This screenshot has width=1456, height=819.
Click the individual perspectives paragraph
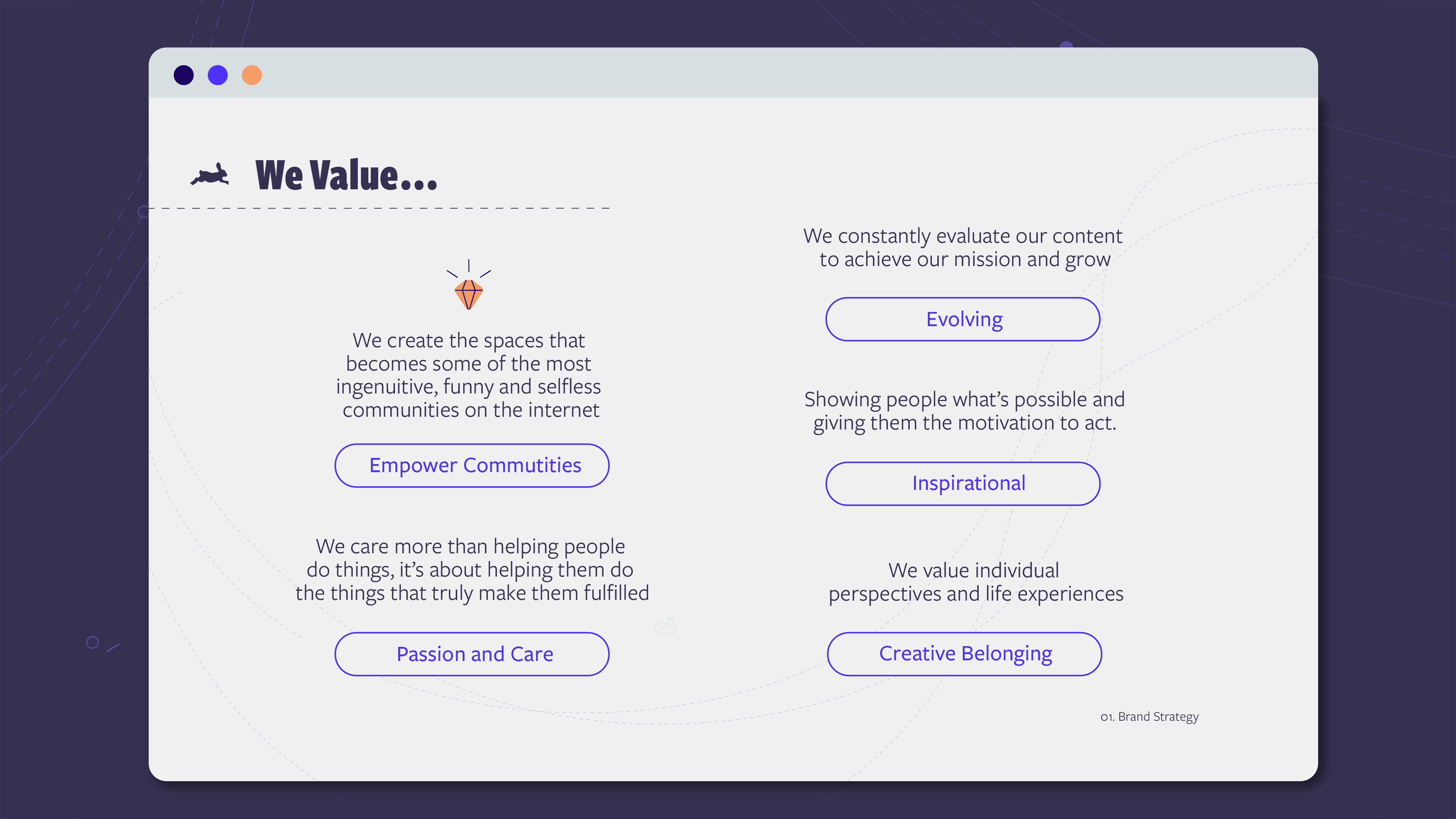pyautogui.click(x=975, y=582)
